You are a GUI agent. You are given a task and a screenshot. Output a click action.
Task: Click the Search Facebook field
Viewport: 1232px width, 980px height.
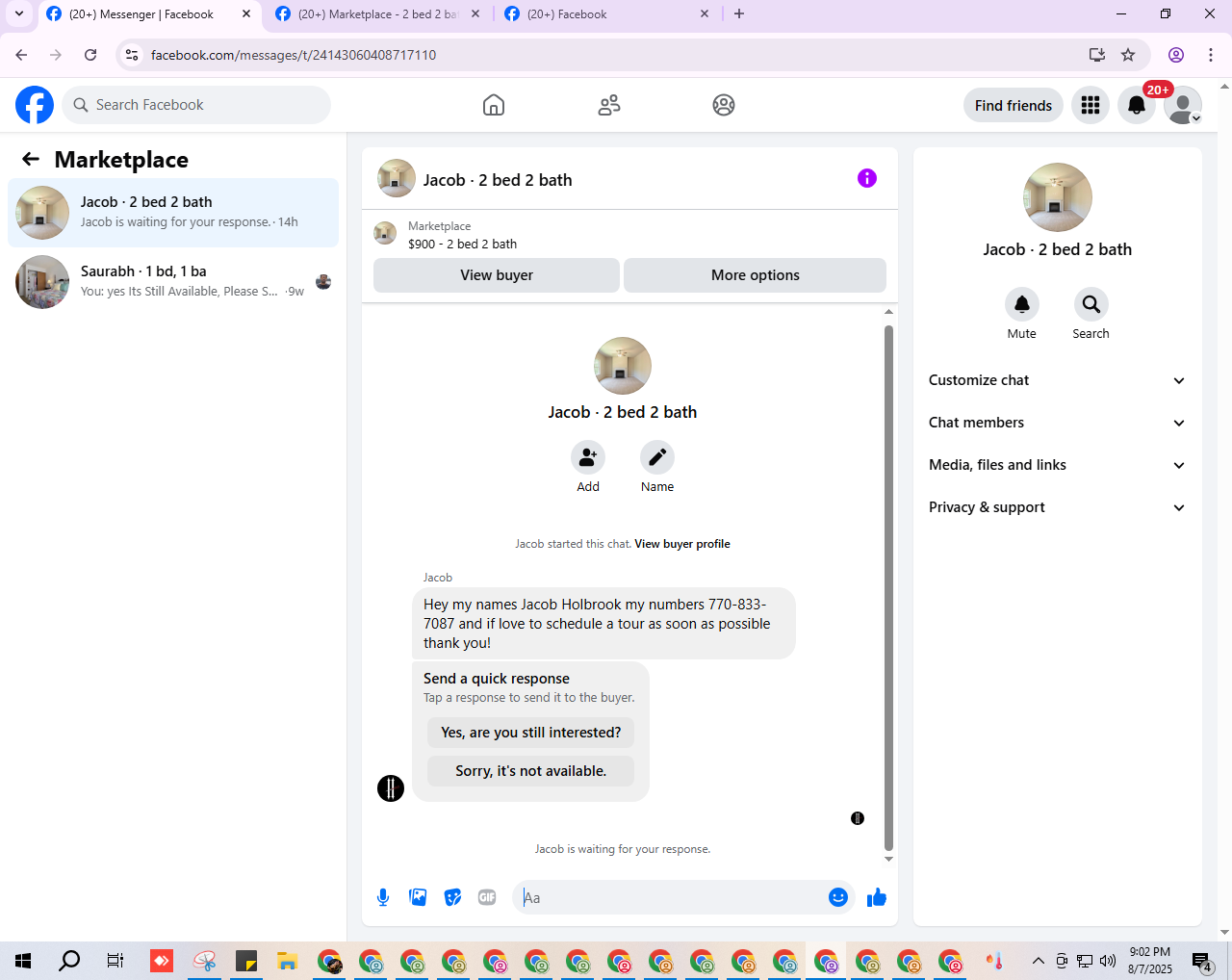196,105
